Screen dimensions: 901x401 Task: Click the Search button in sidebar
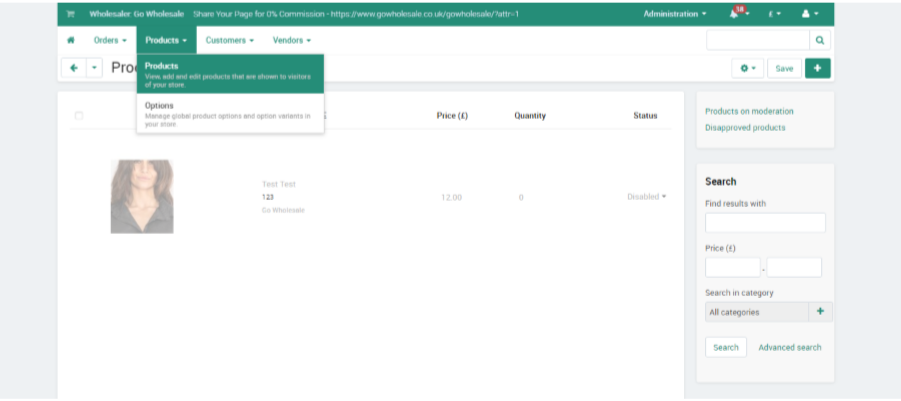point(726,347)
